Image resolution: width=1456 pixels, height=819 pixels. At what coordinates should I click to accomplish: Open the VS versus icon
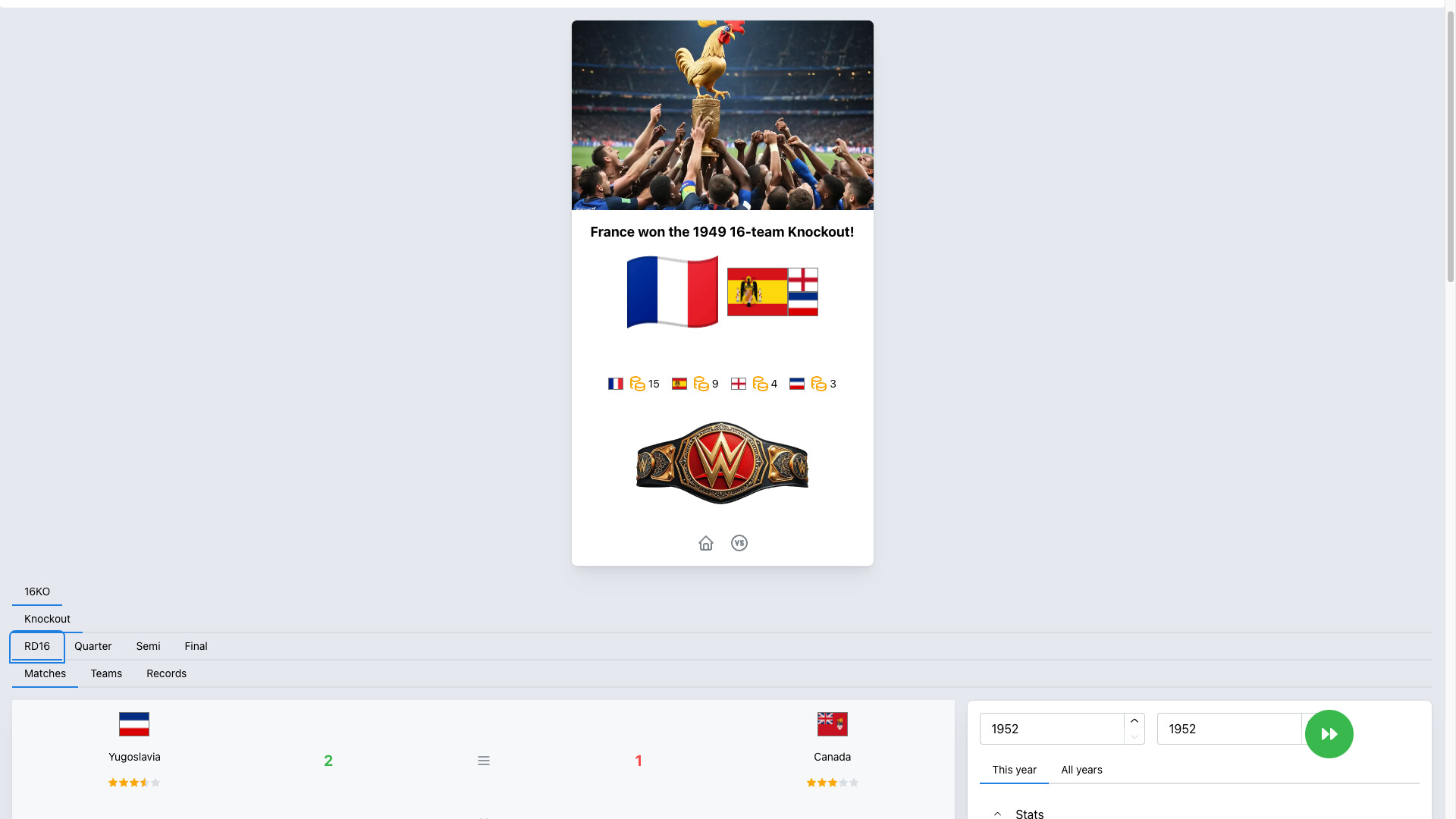739,543
